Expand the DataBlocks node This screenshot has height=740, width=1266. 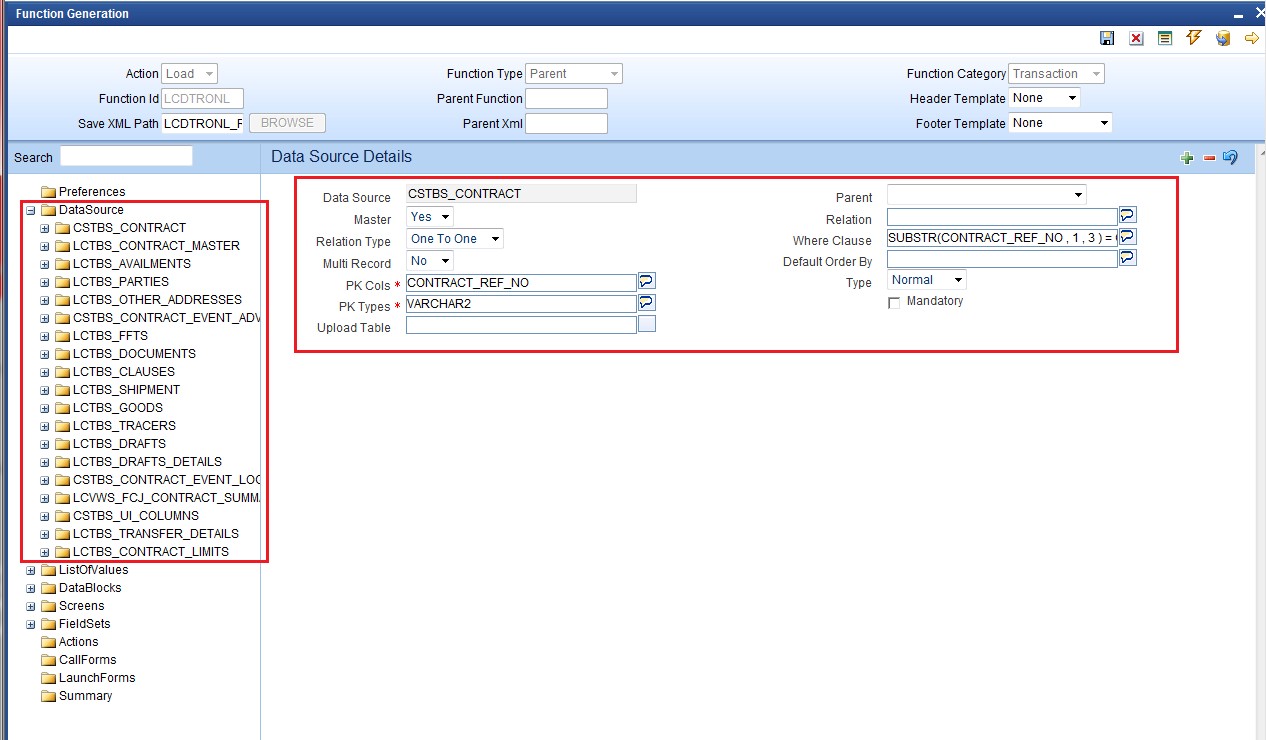point(31,588)
